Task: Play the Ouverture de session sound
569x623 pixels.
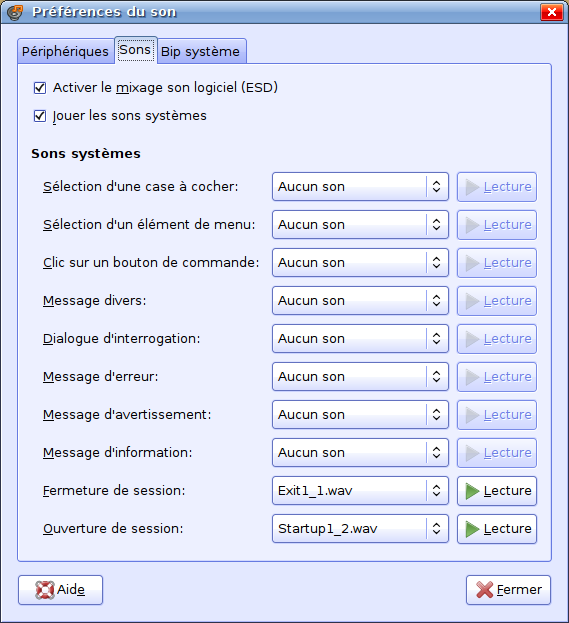Action: pyautogui.click(x=497, y=529)
